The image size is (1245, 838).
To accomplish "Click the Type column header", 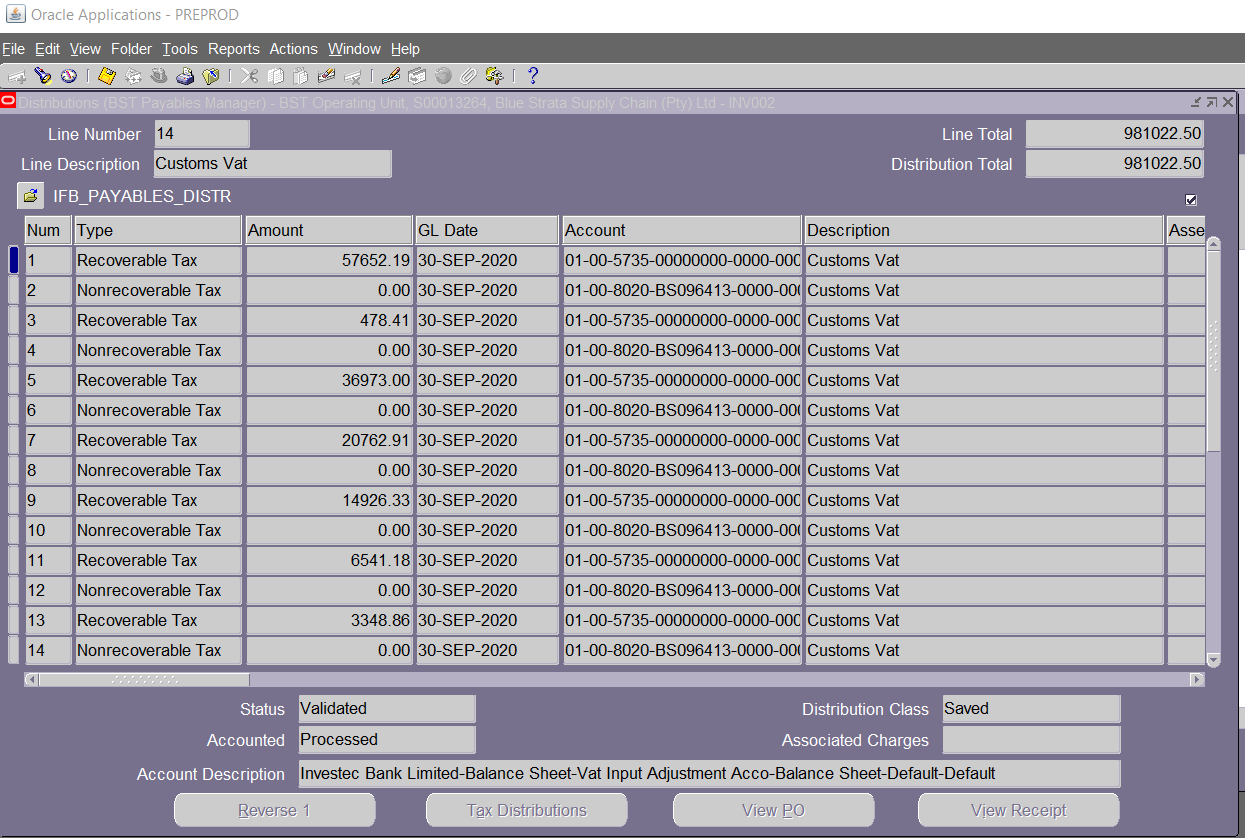I will pos(158,230).
